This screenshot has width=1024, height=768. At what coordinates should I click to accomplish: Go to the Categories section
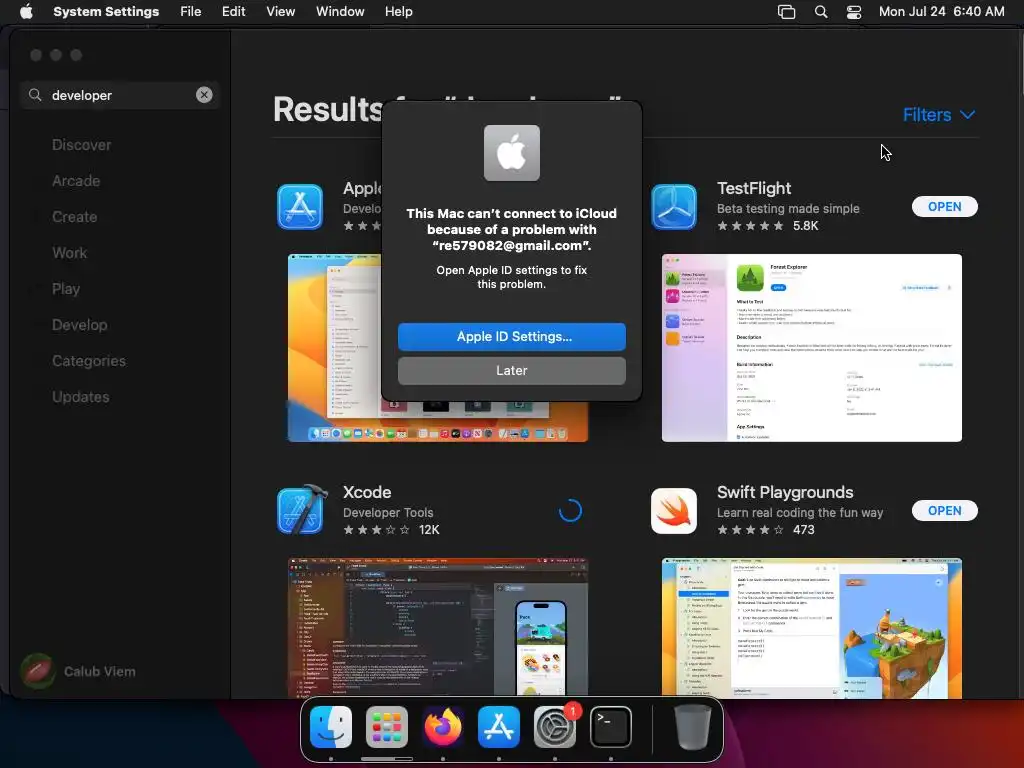click(x=89, y=360)
